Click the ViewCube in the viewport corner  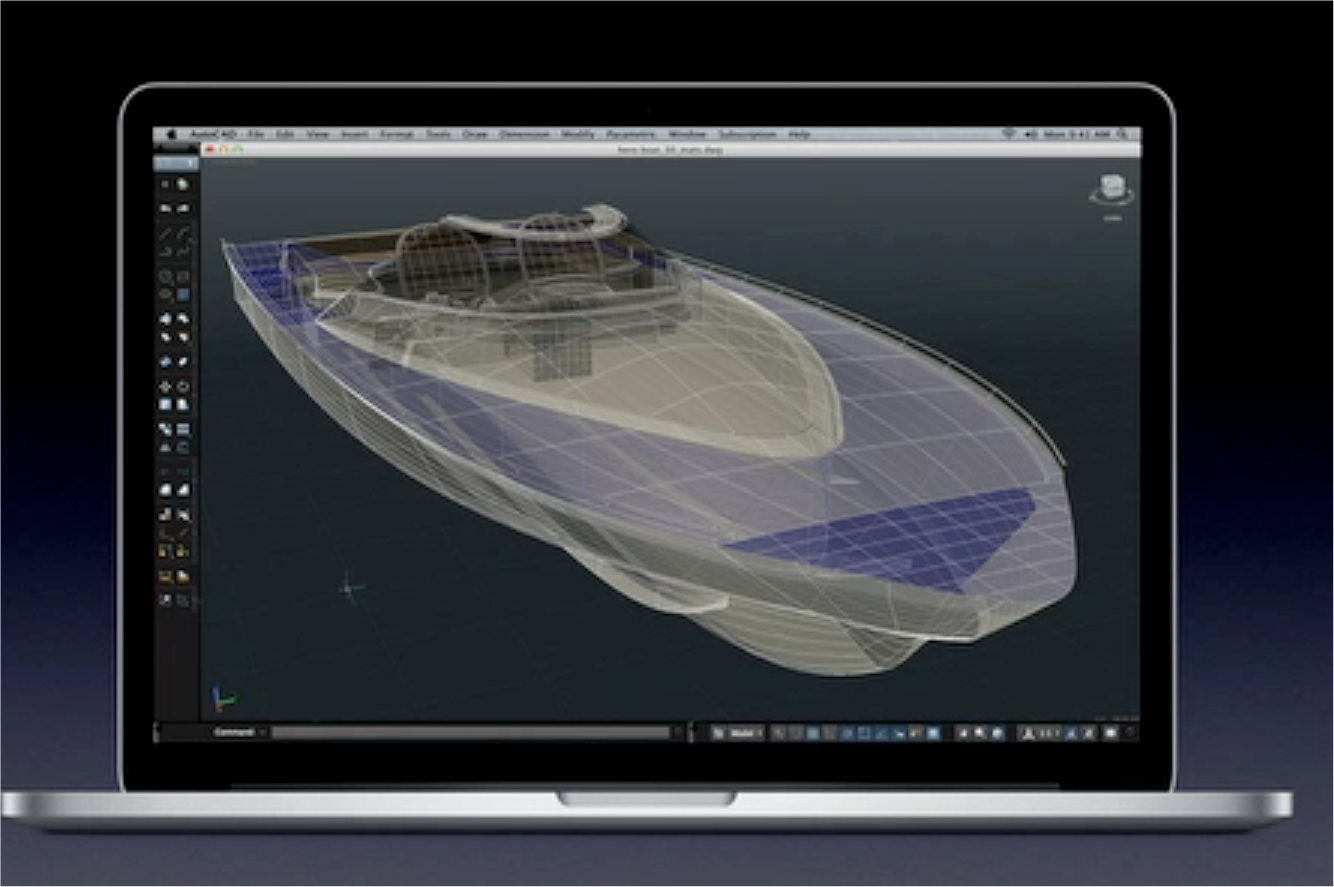click(x=1111, y=190)
